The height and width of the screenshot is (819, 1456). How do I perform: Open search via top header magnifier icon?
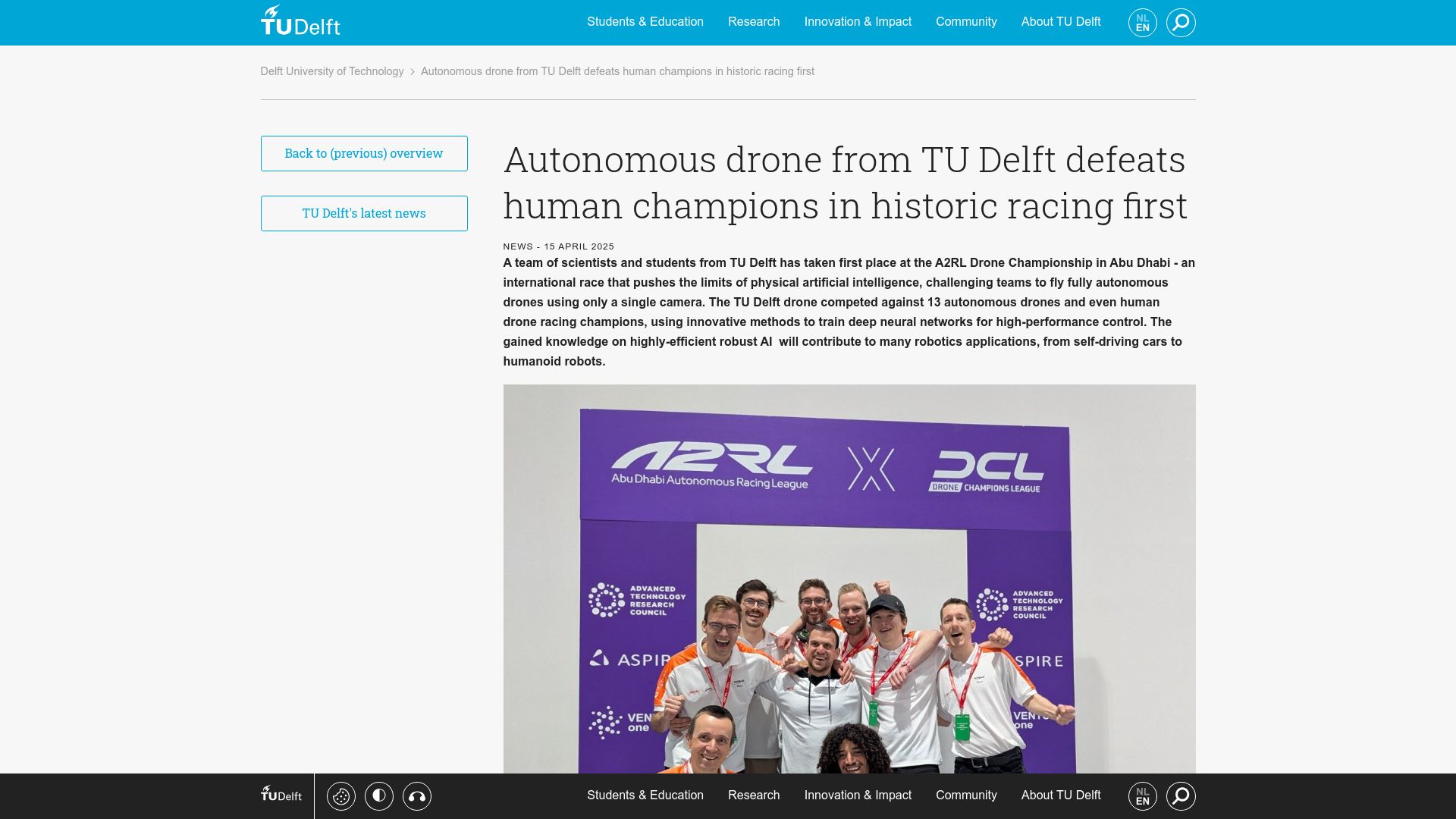pos(1181,23)
